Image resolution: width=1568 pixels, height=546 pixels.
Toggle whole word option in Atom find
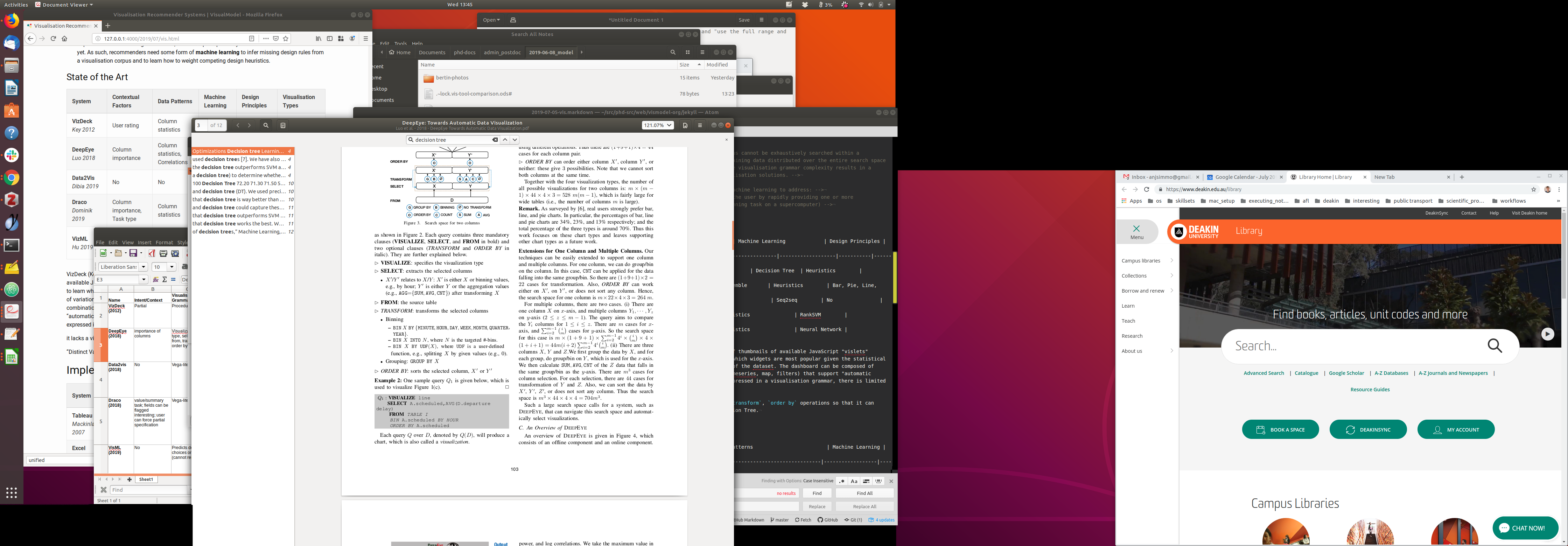(878, 481)
